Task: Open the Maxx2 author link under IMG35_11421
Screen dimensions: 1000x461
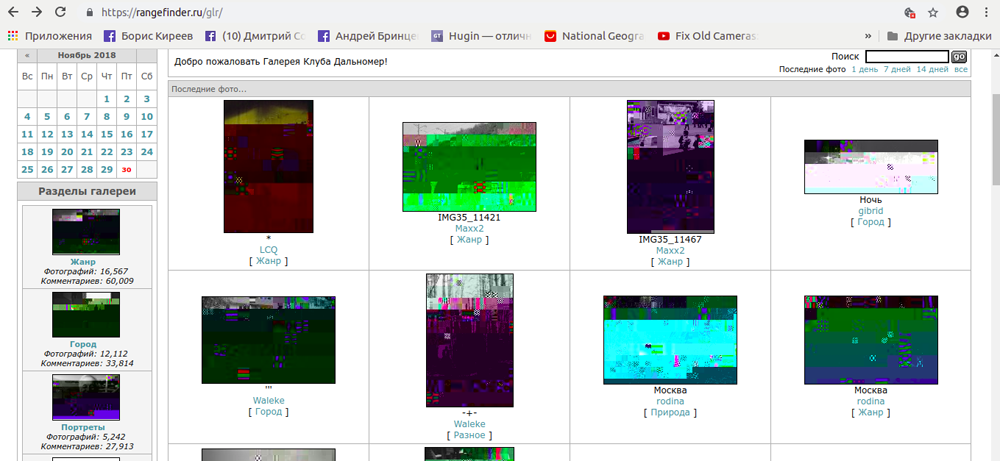Action: 469,229
